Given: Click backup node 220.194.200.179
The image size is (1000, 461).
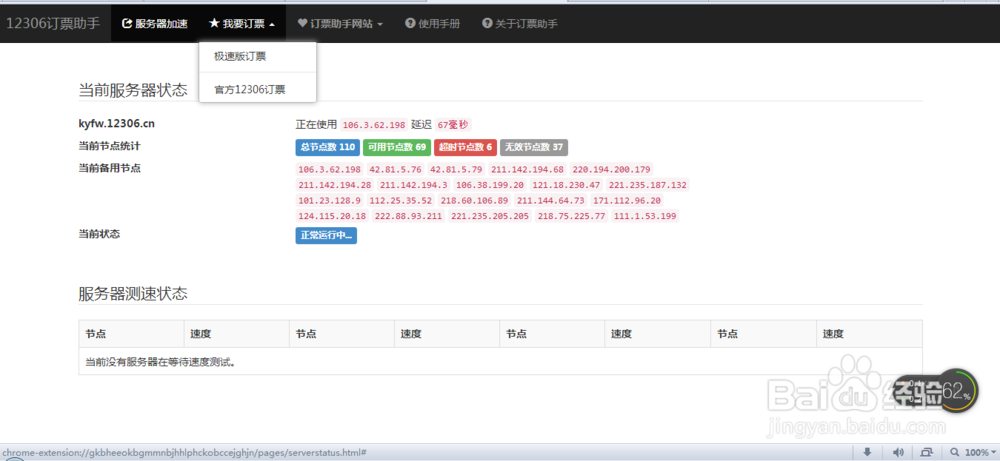Looking at the screenshot, I should point(611,170).
